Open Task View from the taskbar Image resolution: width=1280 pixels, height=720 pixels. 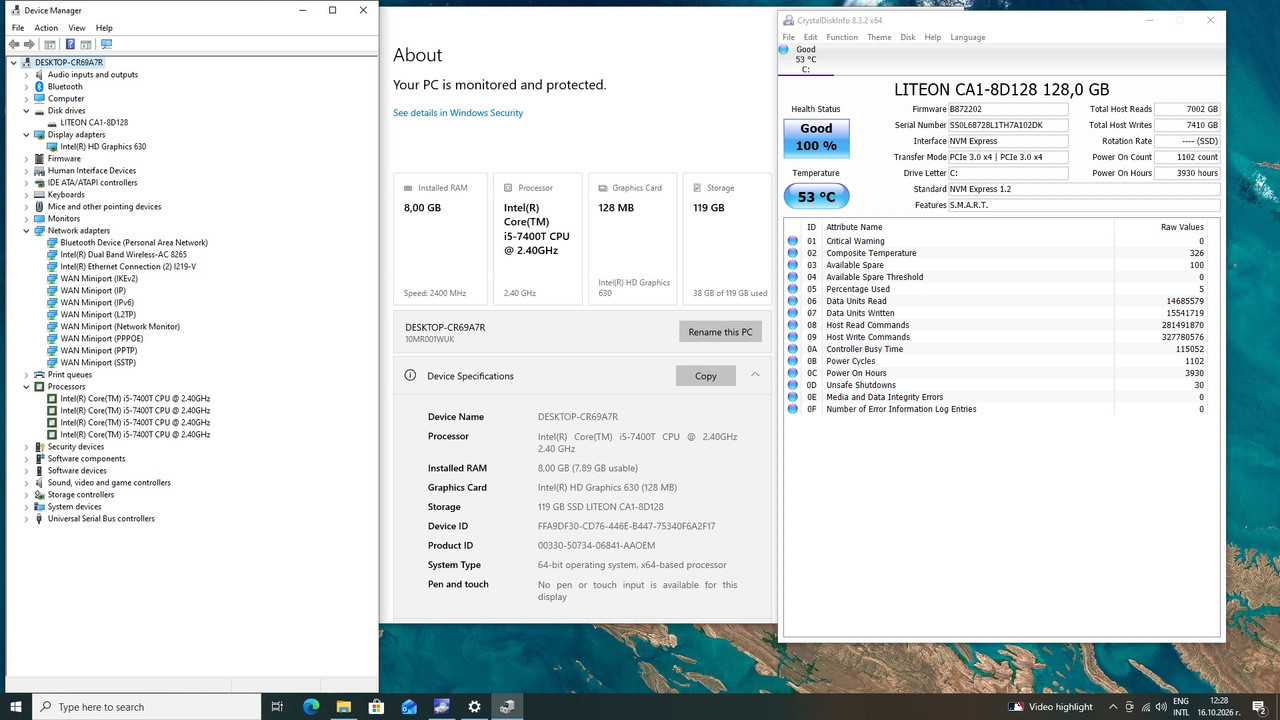[278, 706]
